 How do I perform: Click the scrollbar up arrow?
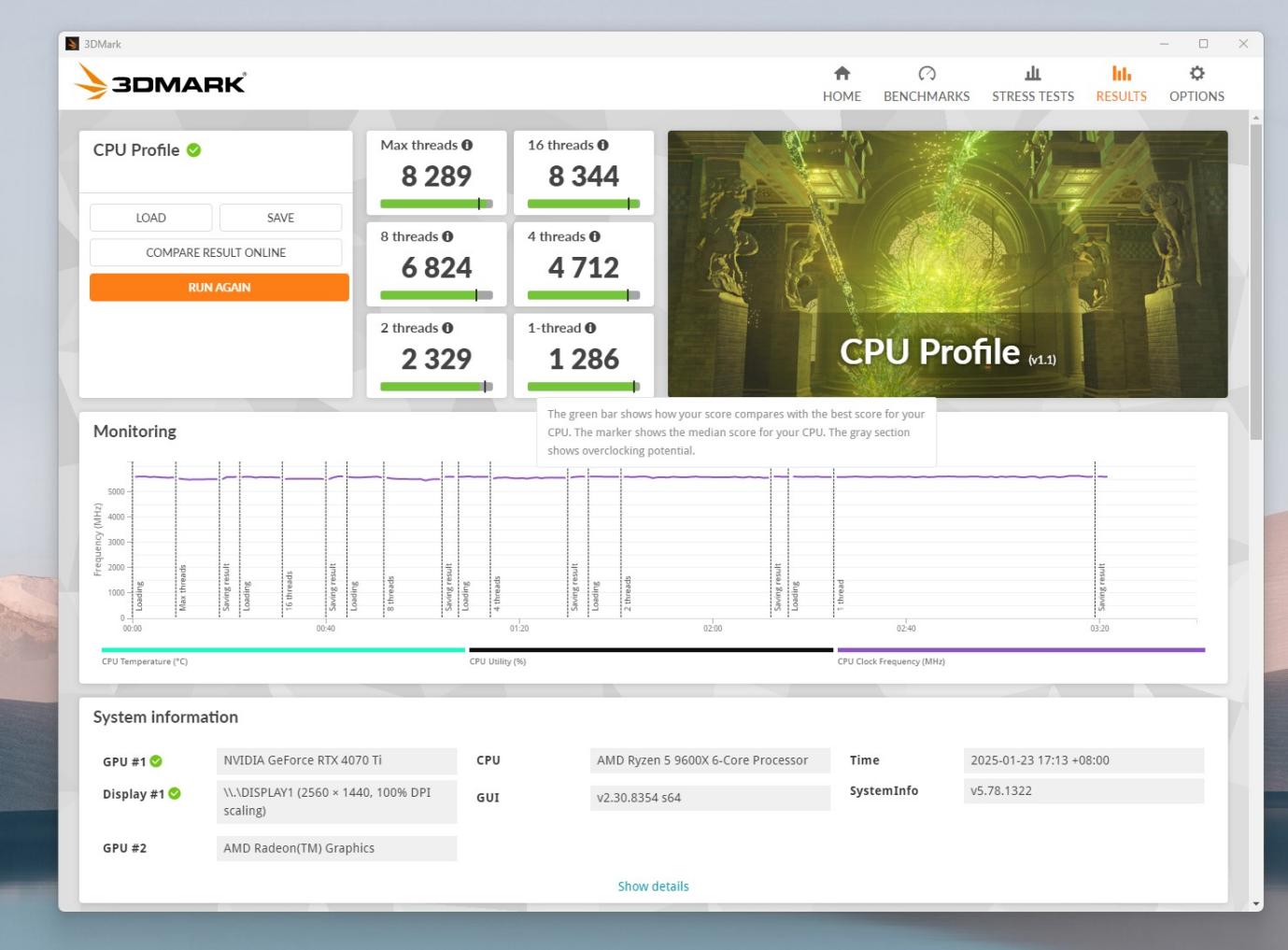point(1255,118)
